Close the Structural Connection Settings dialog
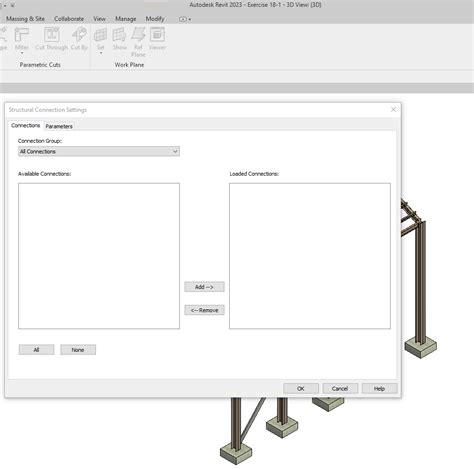 [x=393, y=109]
